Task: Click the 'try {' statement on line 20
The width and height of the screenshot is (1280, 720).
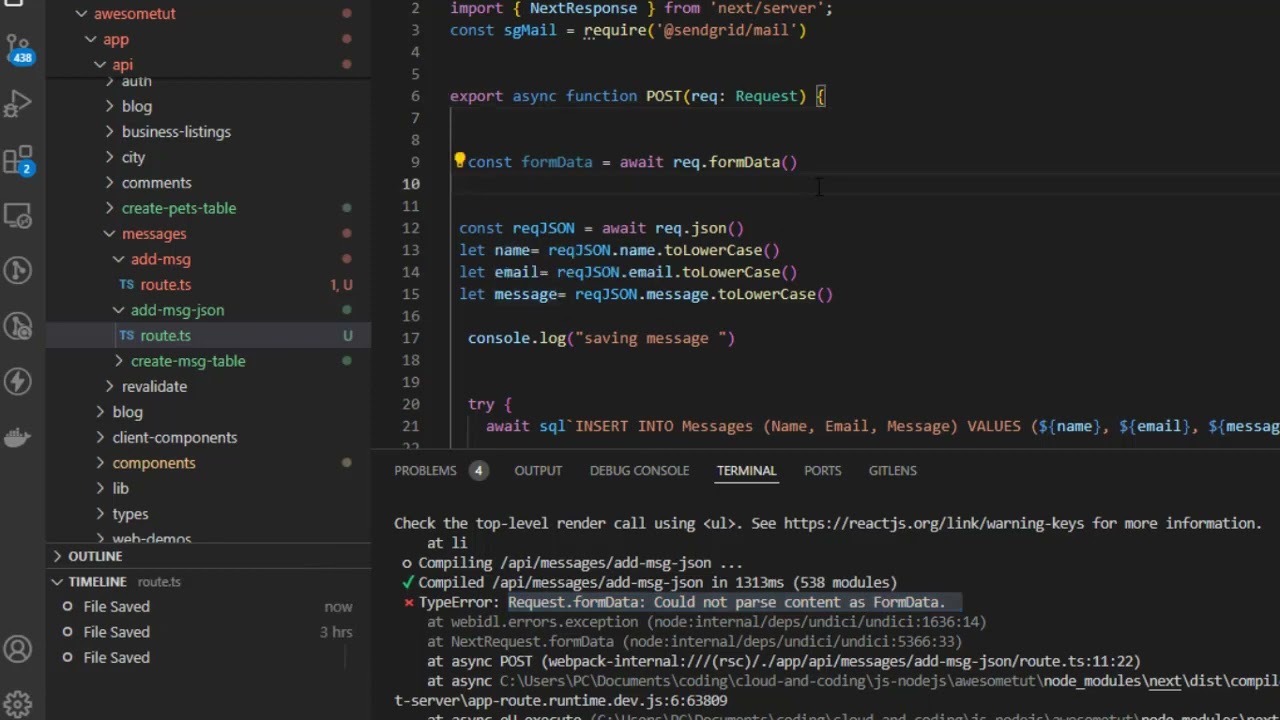Action: tap(490, 404)
